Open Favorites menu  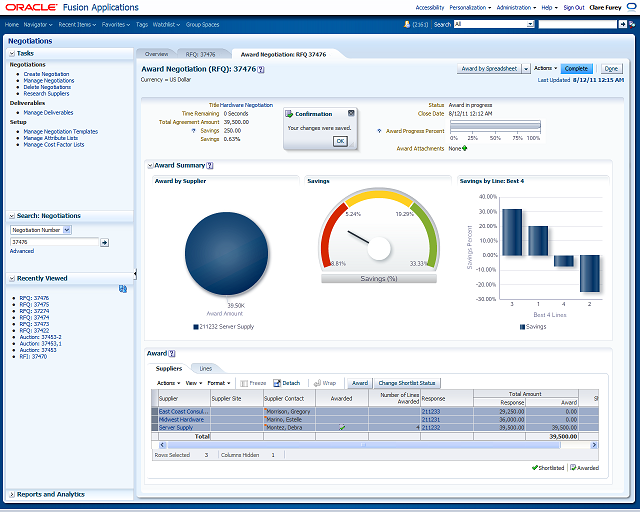tap(116, 24)
